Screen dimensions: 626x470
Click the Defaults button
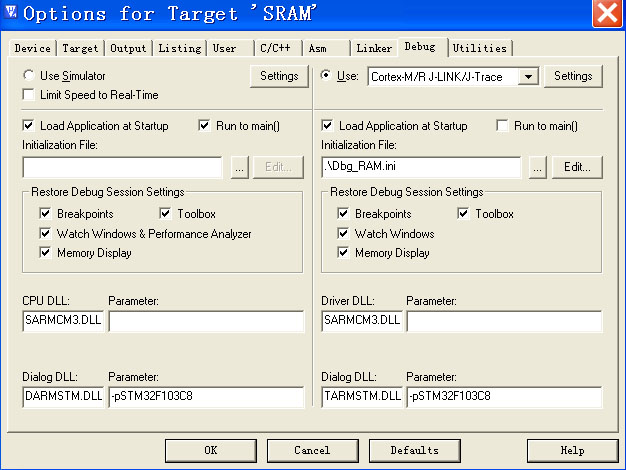coord(414,450)
